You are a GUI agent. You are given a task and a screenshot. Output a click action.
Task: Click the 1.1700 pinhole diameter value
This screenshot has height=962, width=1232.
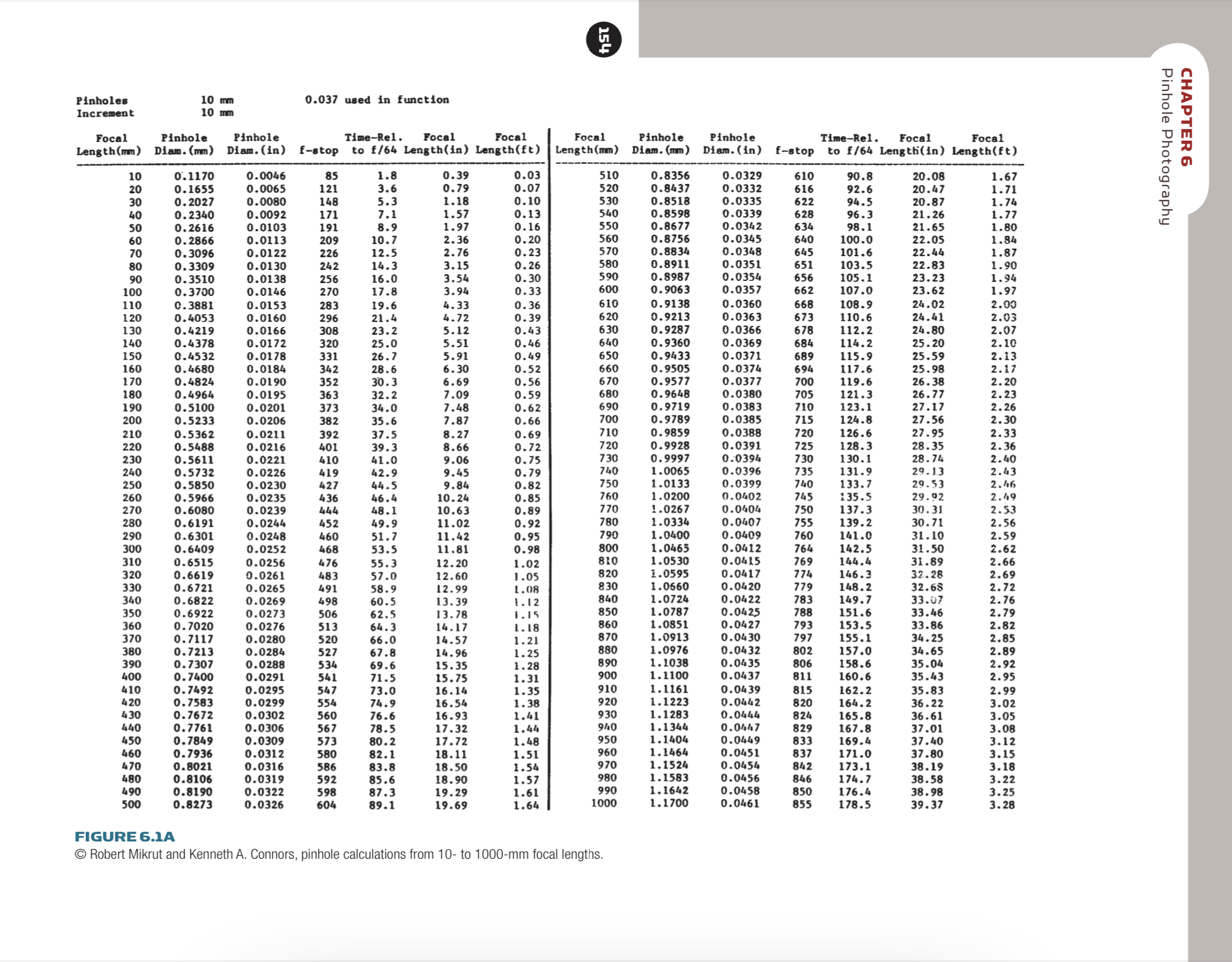click(x=669, y=803)
